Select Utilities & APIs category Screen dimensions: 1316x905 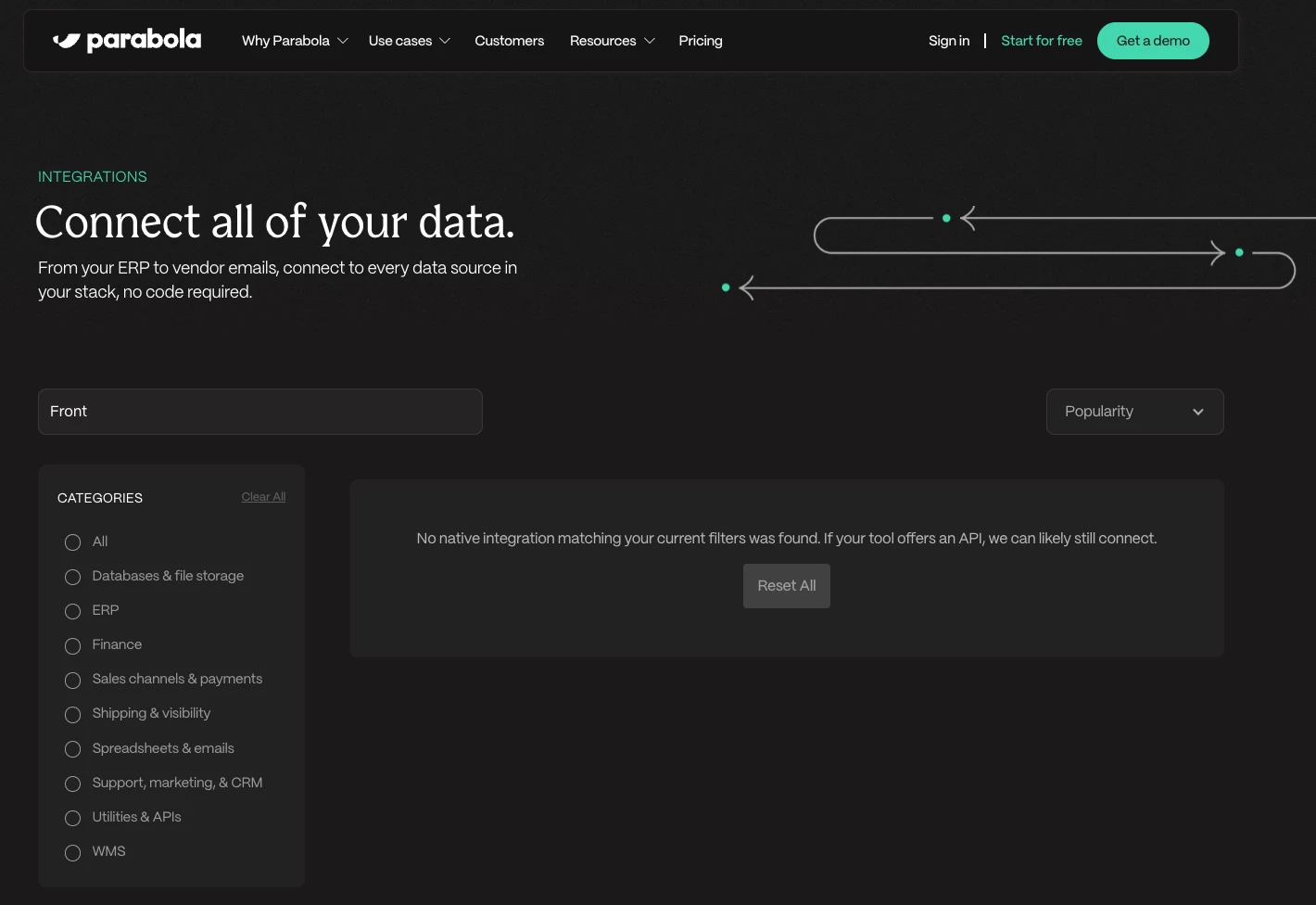pos(122,817)
